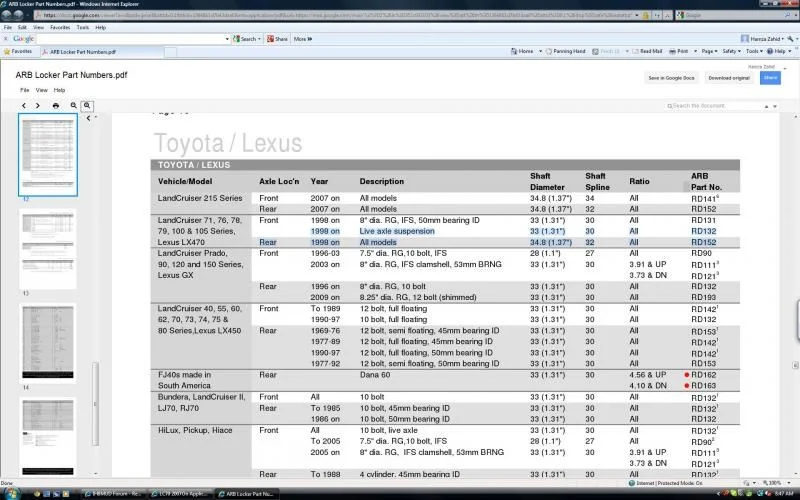Open the IE Tools menu
This screenshot has height=500, width=800.
(x=83, y=28)
